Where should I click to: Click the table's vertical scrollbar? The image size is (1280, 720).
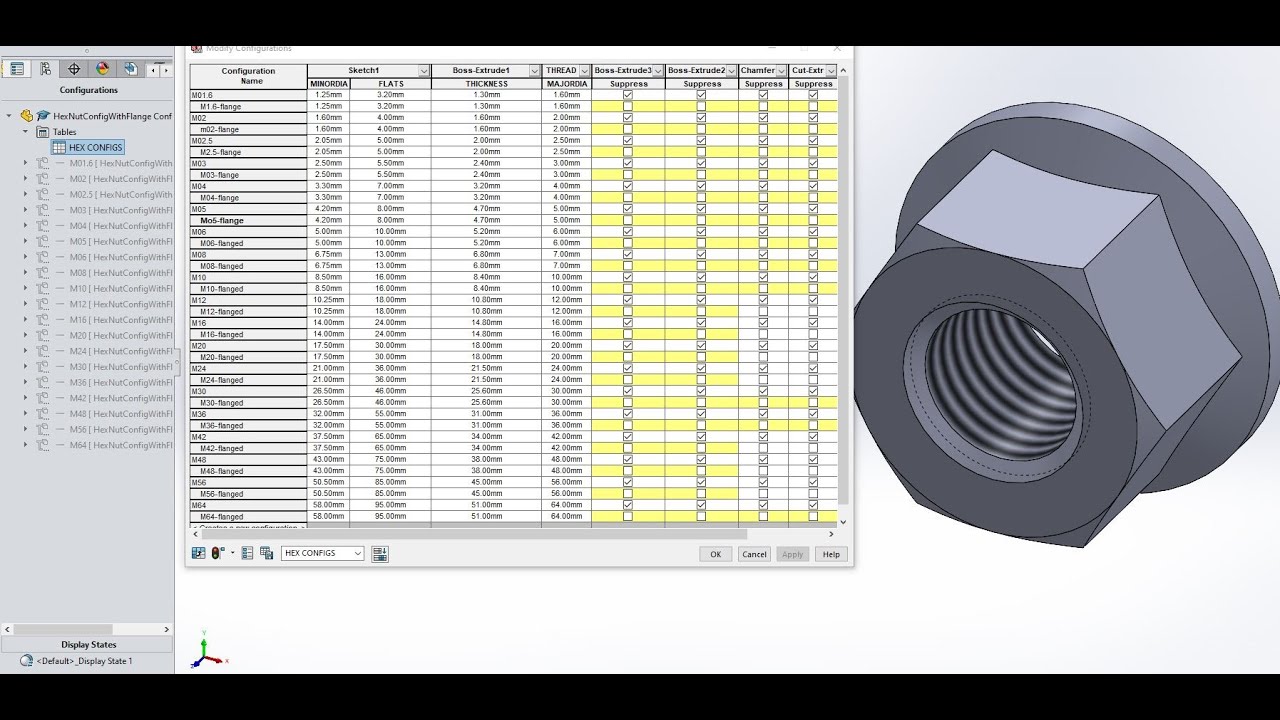pyautogui.click(x=843, y=295)
